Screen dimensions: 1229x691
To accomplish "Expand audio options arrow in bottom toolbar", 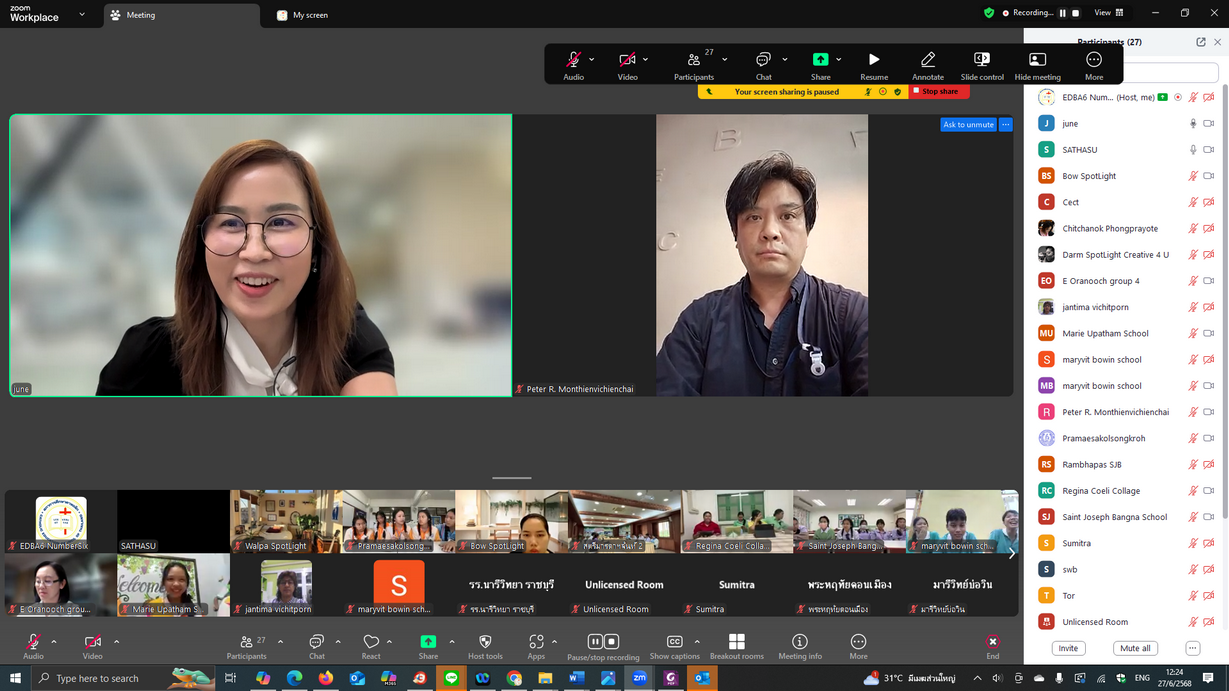I will pyautogui.click(x=54, y=642).
